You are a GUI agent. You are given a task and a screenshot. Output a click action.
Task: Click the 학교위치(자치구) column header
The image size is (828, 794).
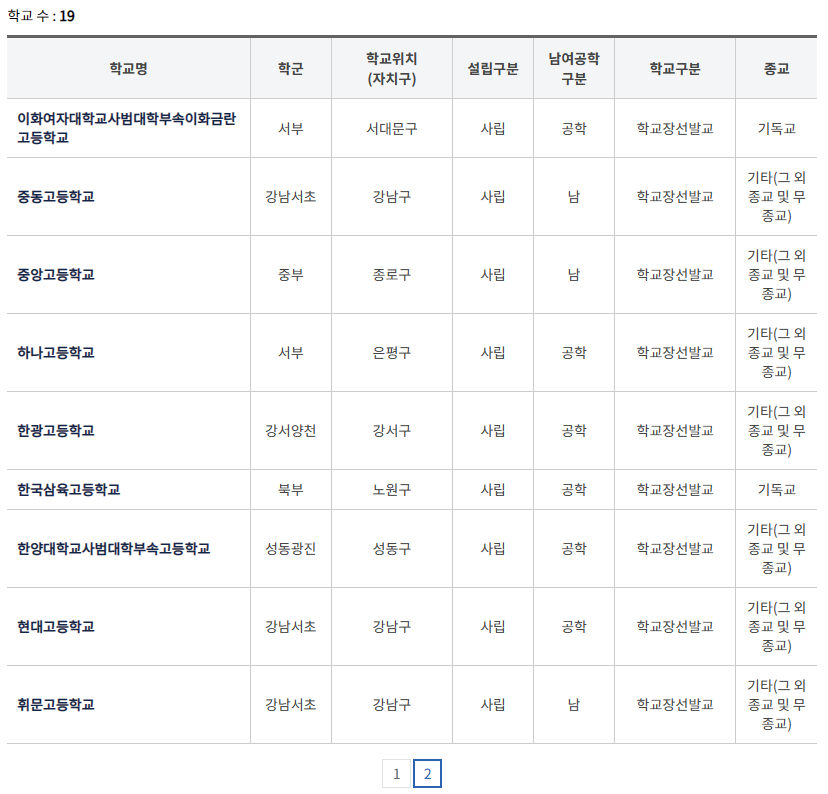(392, 68)
